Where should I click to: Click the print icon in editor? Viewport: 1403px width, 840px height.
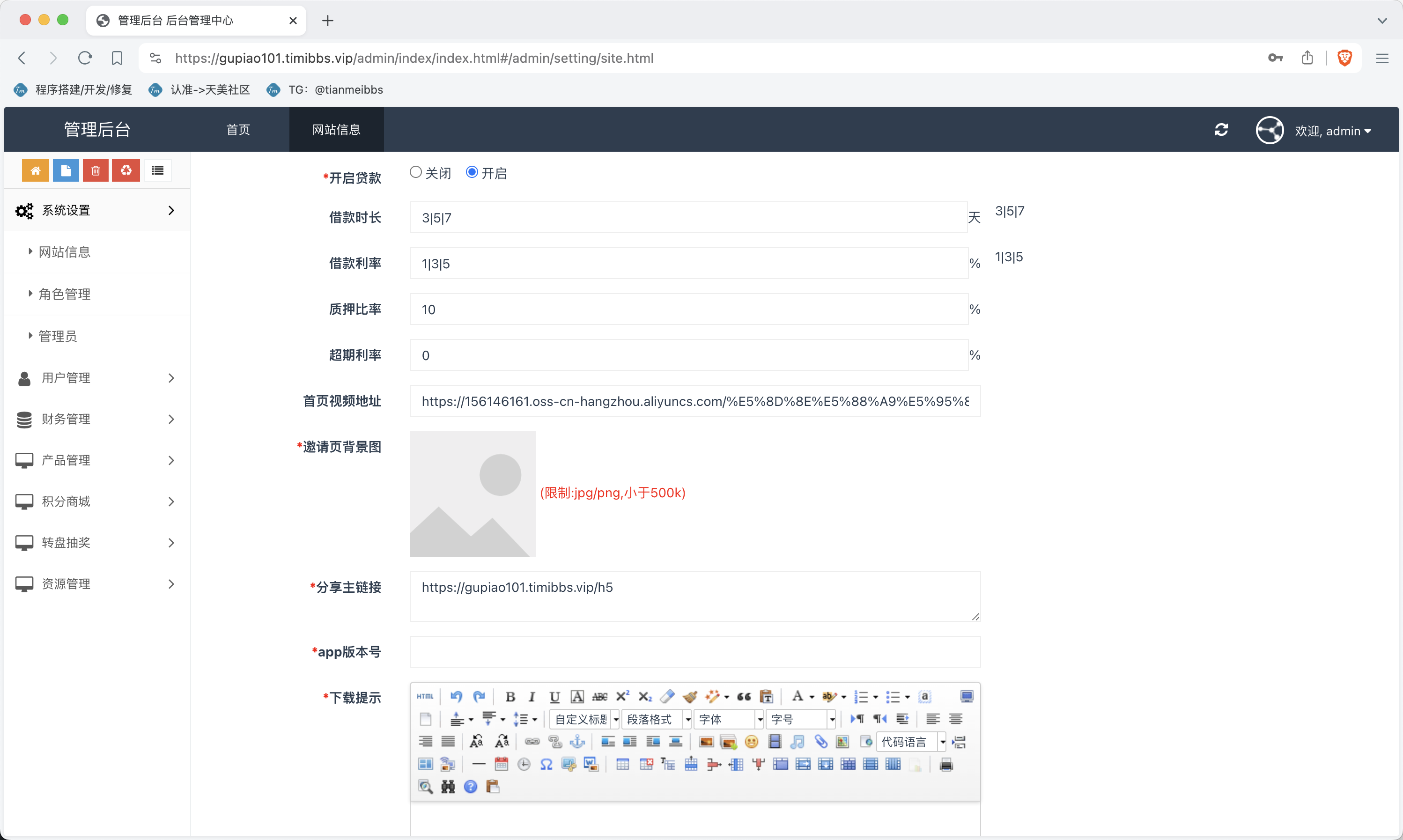945,765
